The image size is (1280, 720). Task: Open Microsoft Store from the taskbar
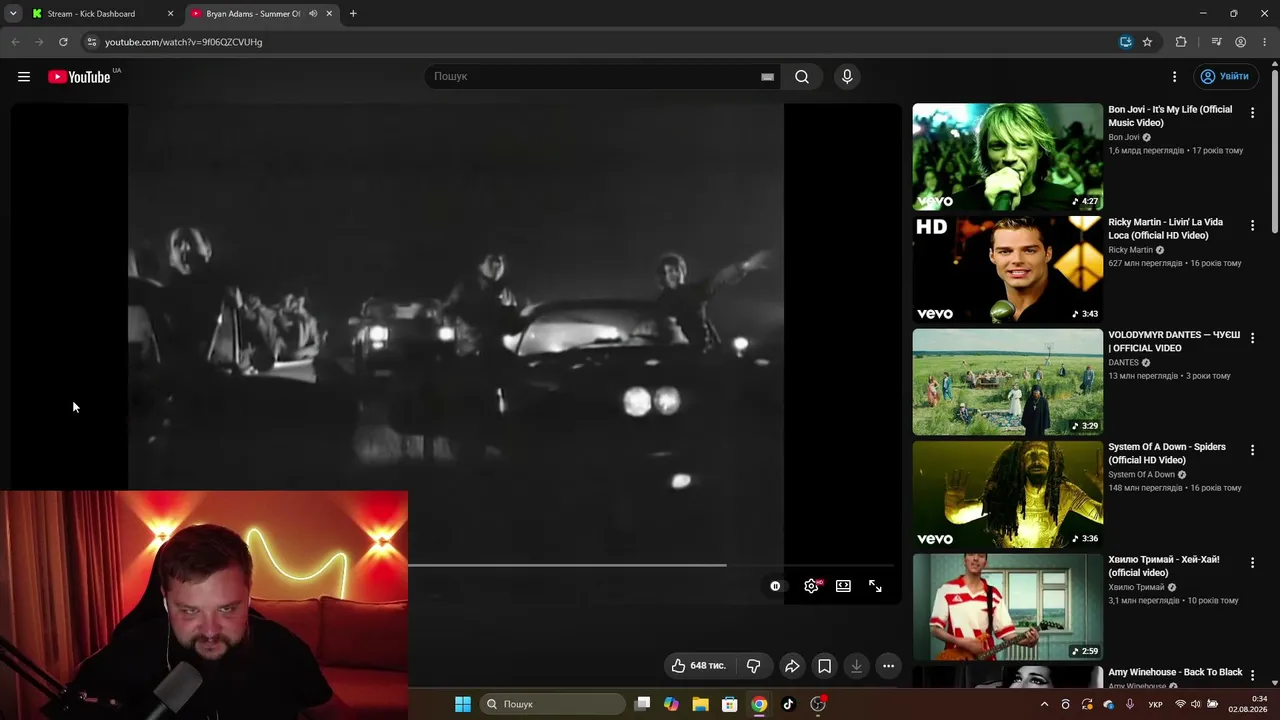pos(730,704)
